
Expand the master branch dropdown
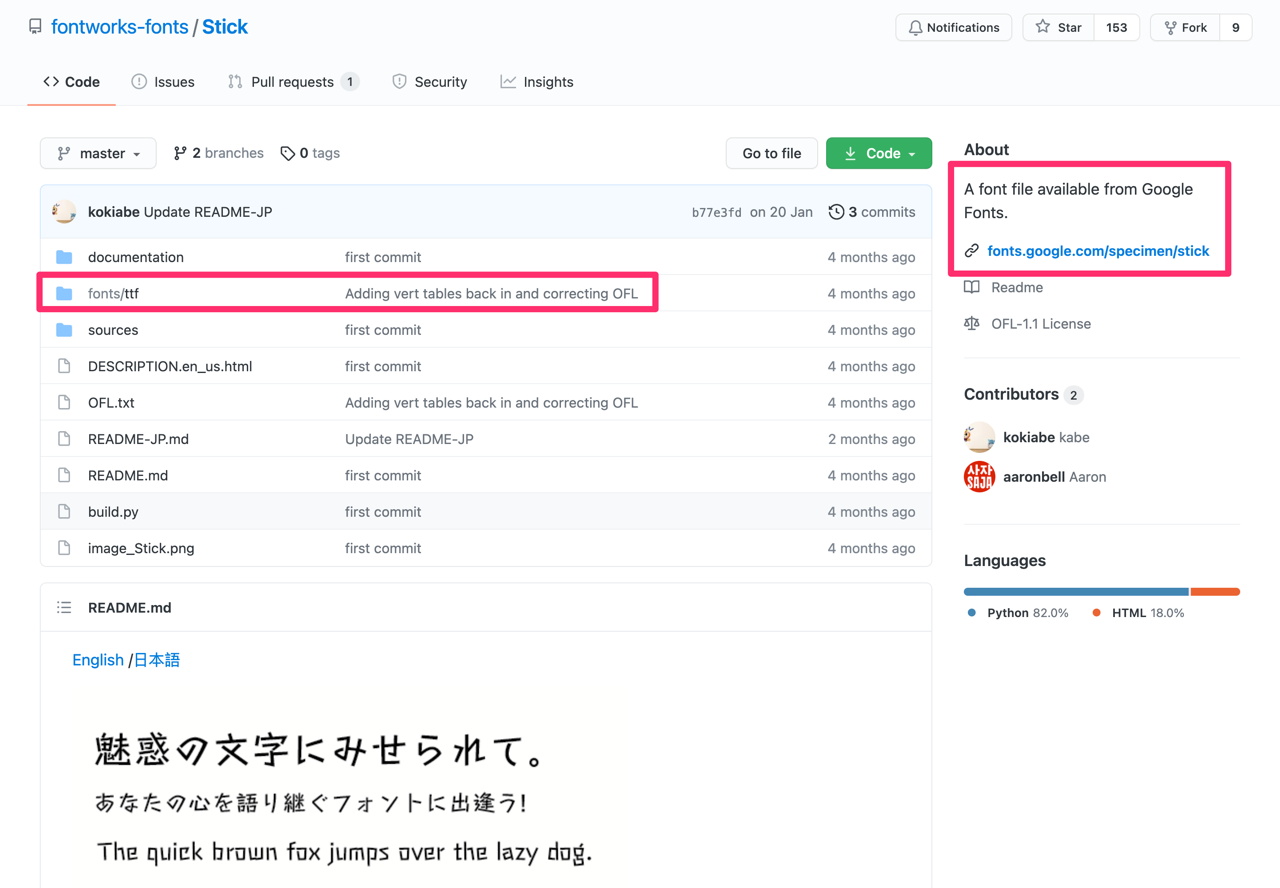(x=98, y=153)
